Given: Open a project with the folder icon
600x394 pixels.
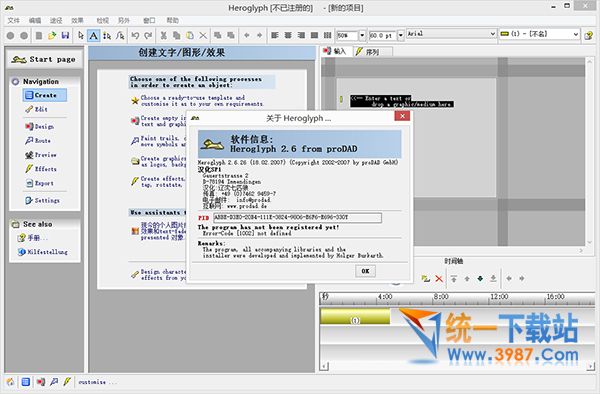Looking at the screenshot, I should (x=52, y=36).
